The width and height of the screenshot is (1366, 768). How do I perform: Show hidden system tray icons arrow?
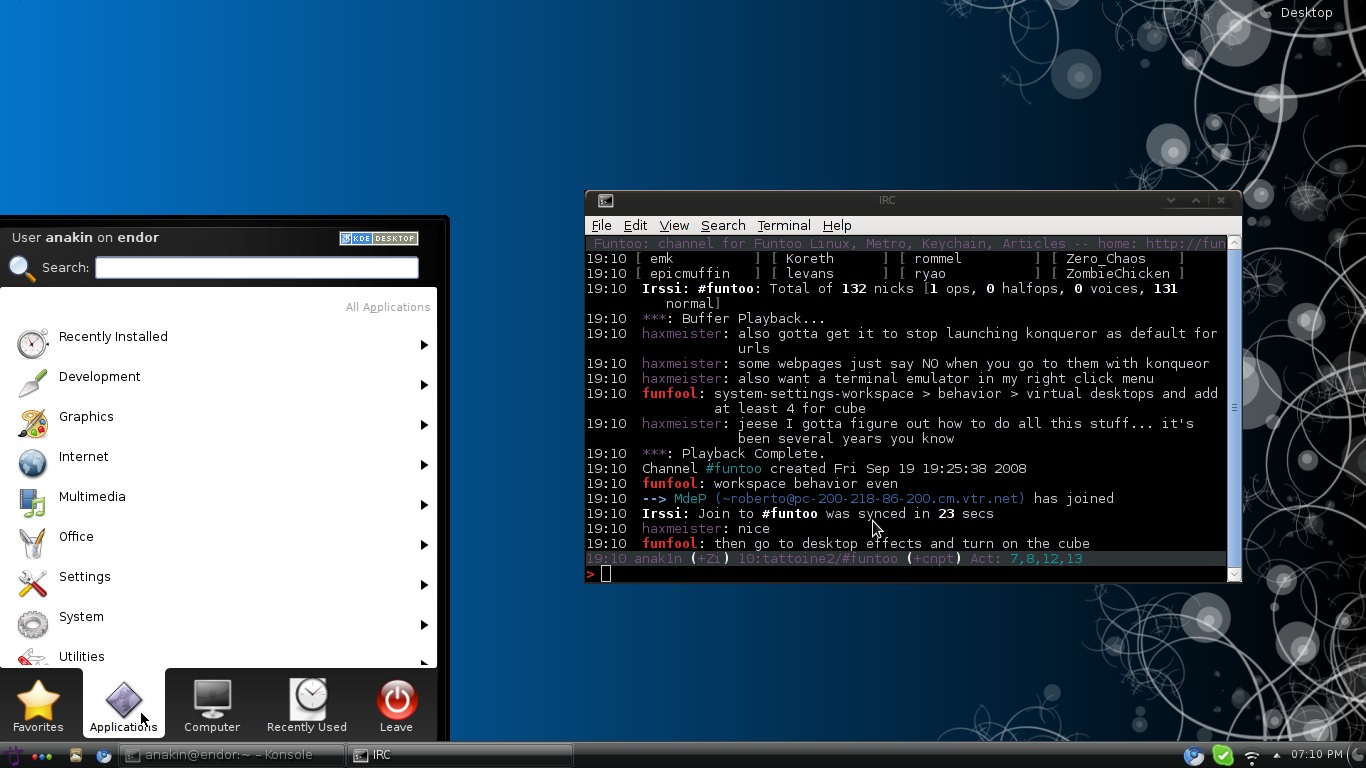click(1276, 756)
